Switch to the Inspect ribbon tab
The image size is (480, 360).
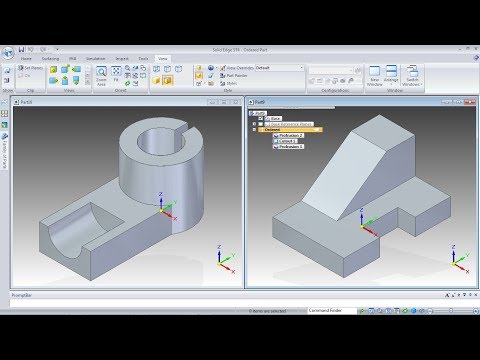(122, 59)
